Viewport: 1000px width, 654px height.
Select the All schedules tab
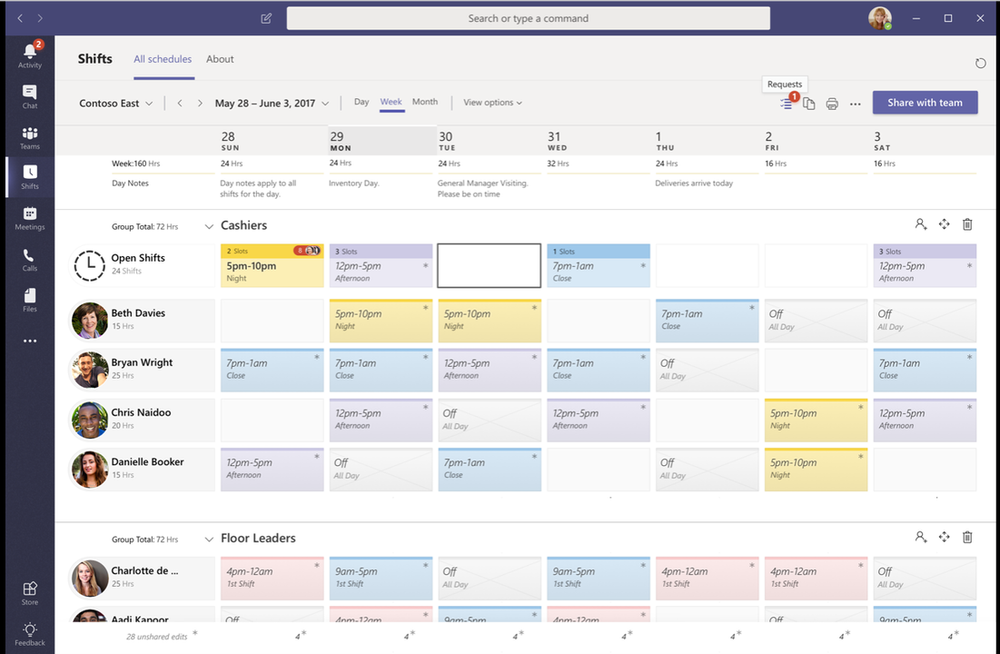163,59
